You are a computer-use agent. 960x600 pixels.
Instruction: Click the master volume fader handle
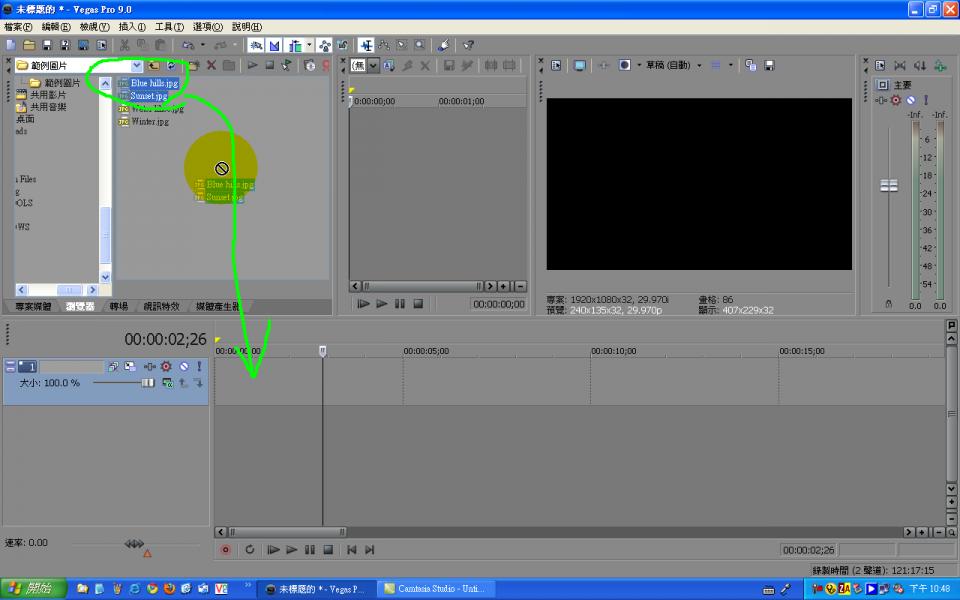tap(888, 185)
